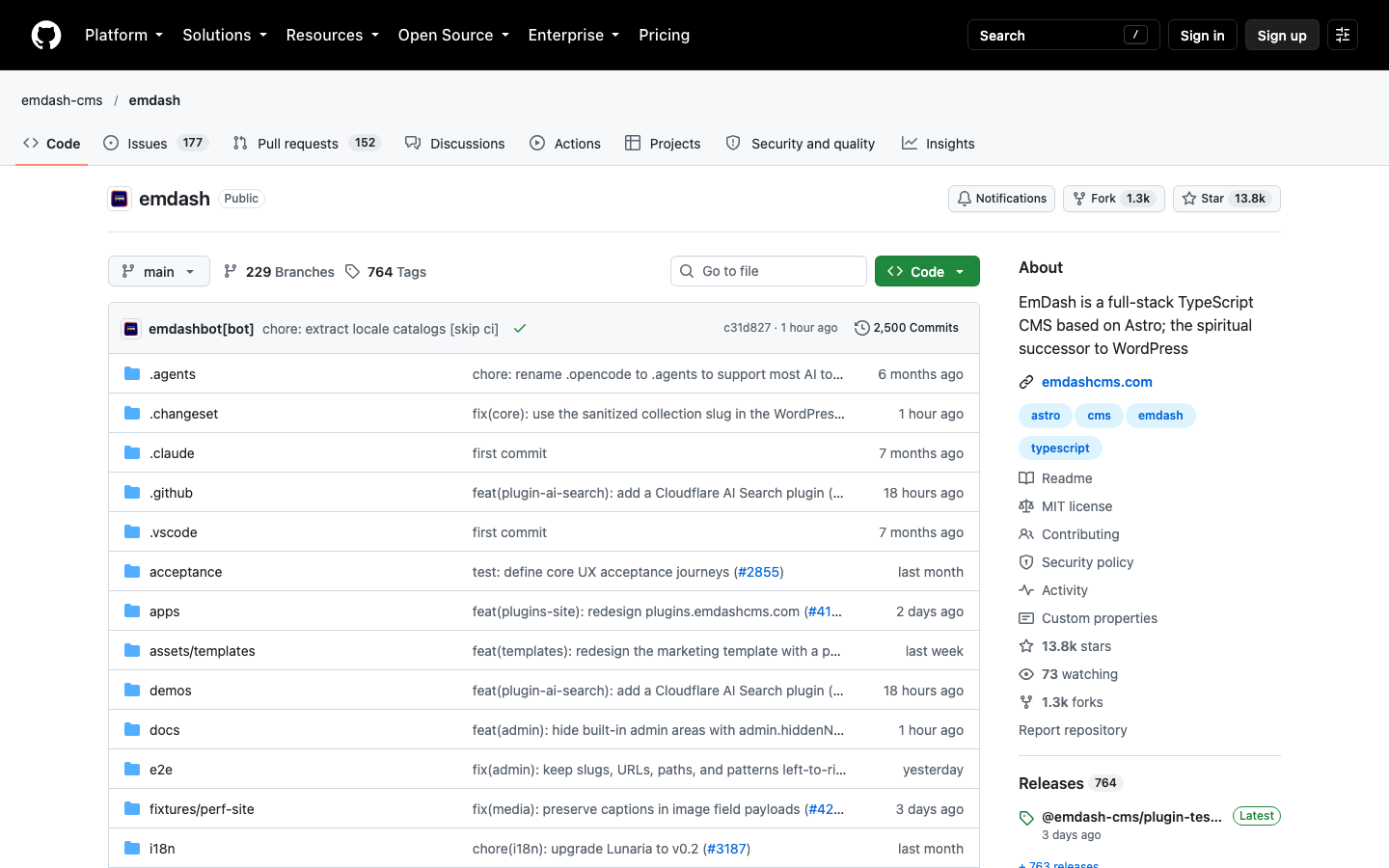The image size is (1389, 868).
Task: Switch to the Issues tab
Action: pos(155,144)
